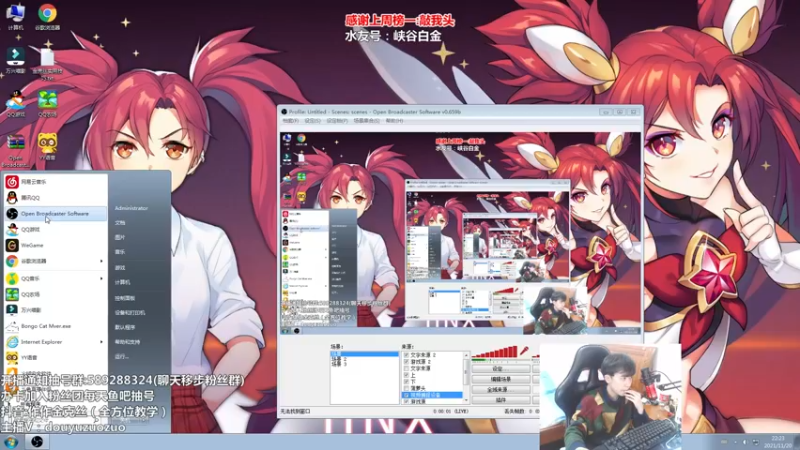Click the taskbar clock
The width and height of the screenshot is (800, 450).
click(x=778, y=442)
